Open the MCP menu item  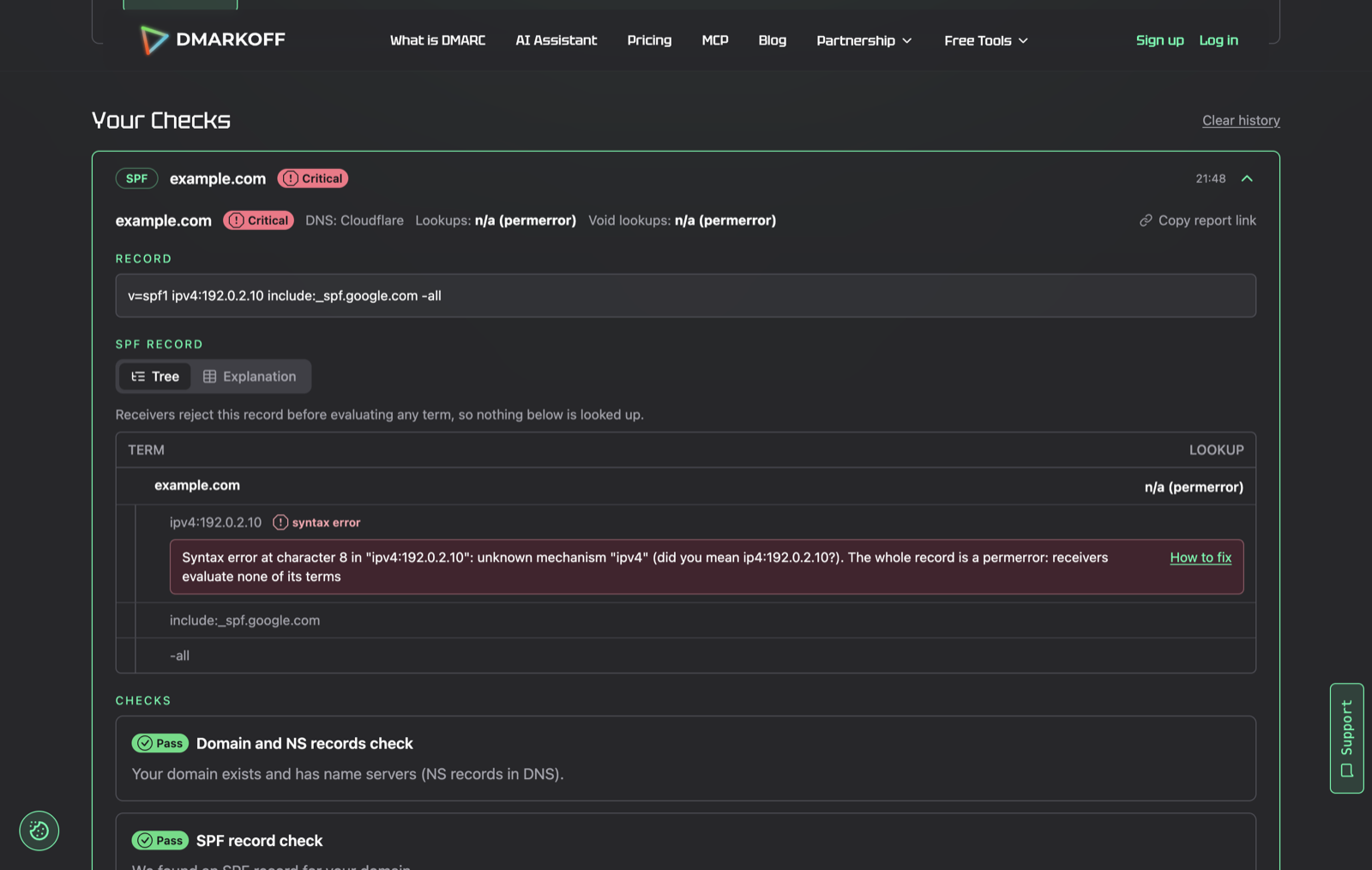pyautogui.click(x=715, y=40)
